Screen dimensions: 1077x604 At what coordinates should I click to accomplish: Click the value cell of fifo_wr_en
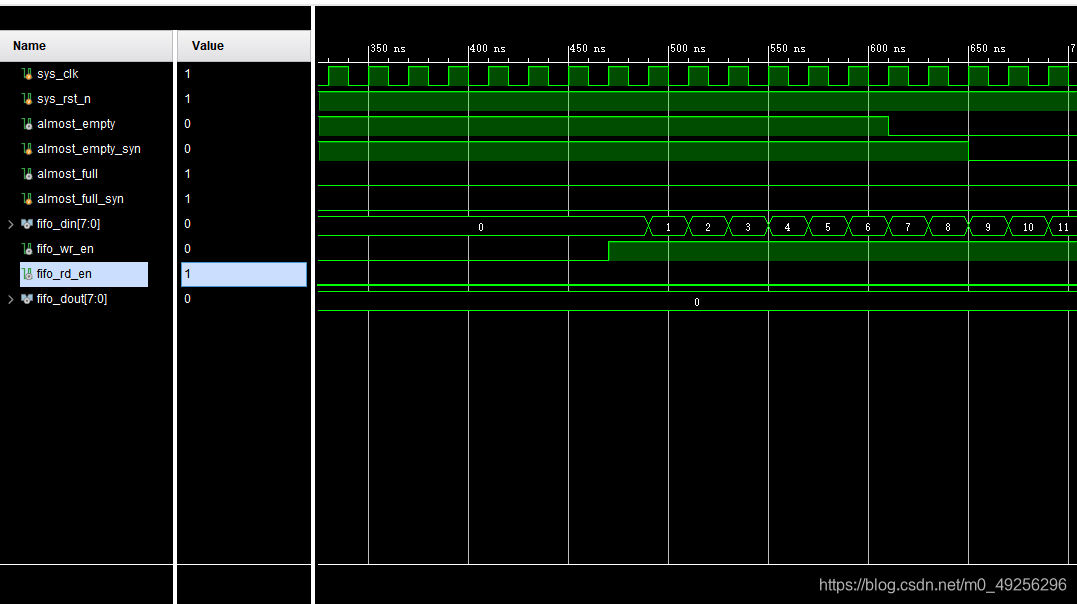pyautogui.click(x=244, y=249)
